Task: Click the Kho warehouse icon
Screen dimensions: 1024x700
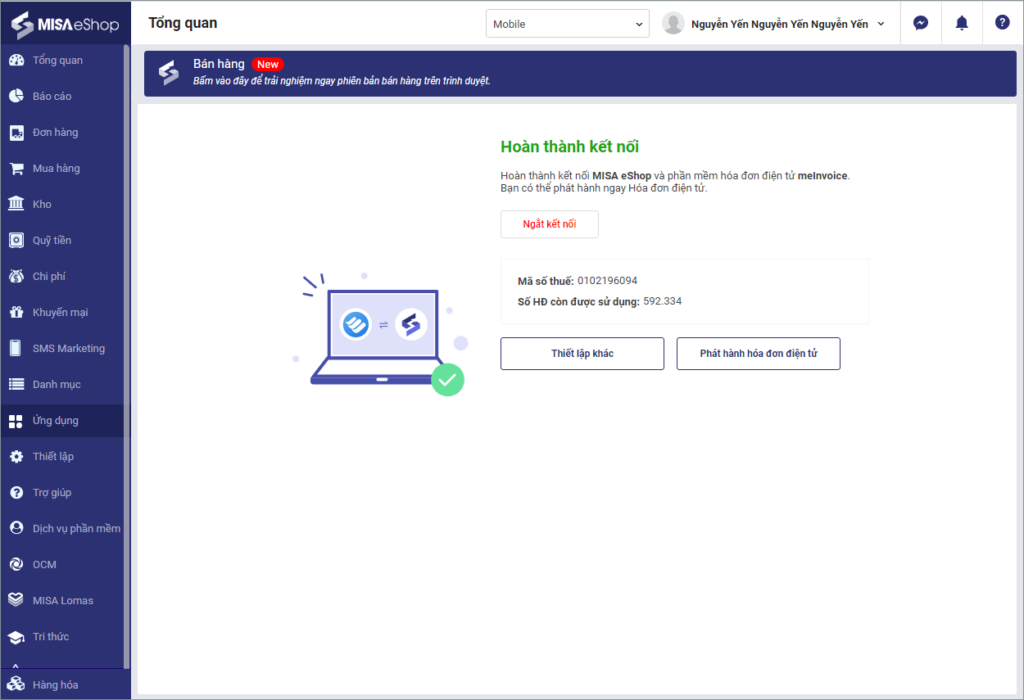Action: (x=16, y=204)
